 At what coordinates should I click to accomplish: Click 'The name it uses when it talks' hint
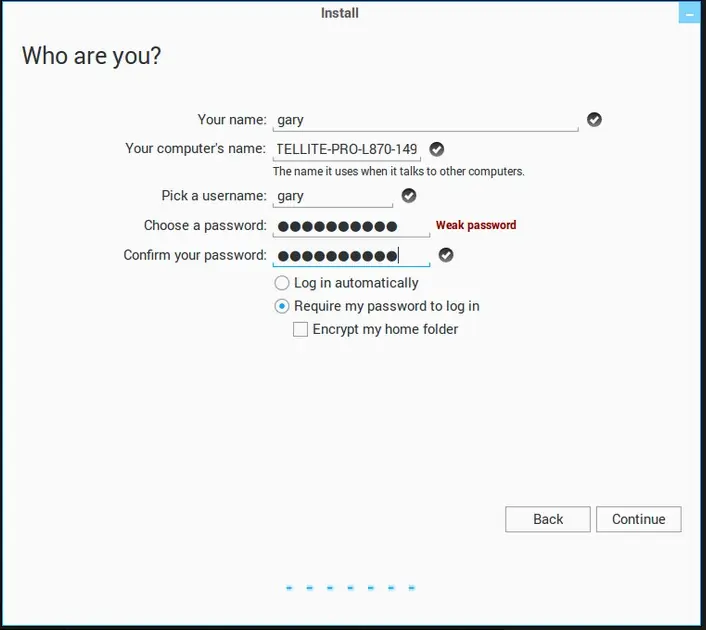point(398,172)
